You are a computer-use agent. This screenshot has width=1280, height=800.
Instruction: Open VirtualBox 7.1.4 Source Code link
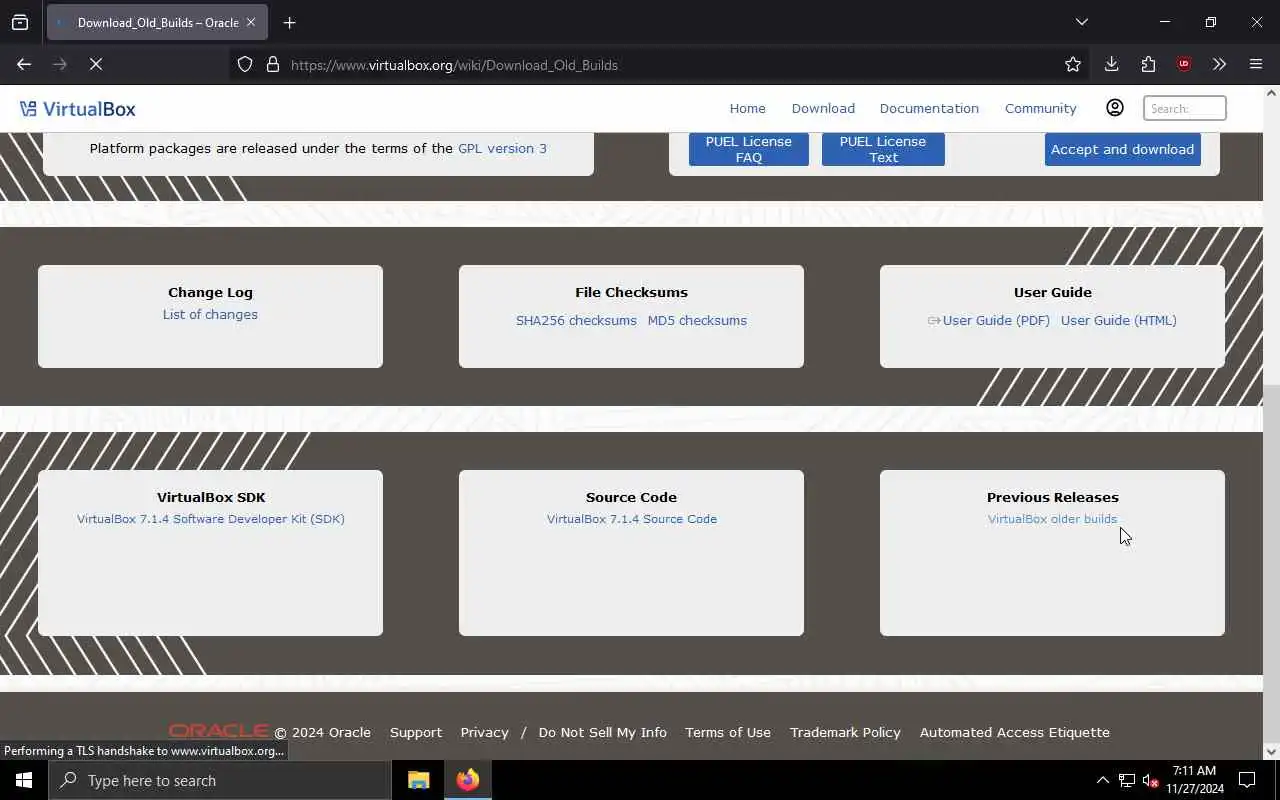tap(632, 519)
